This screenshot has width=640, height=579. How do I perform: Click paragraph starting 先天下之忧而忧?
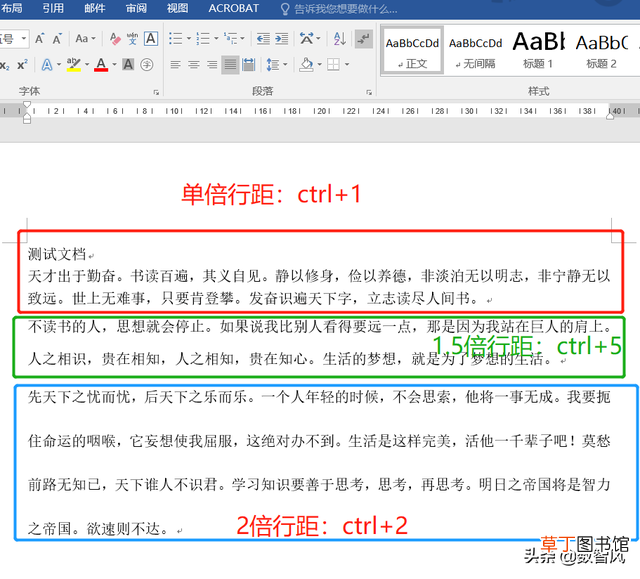point(319,463)
